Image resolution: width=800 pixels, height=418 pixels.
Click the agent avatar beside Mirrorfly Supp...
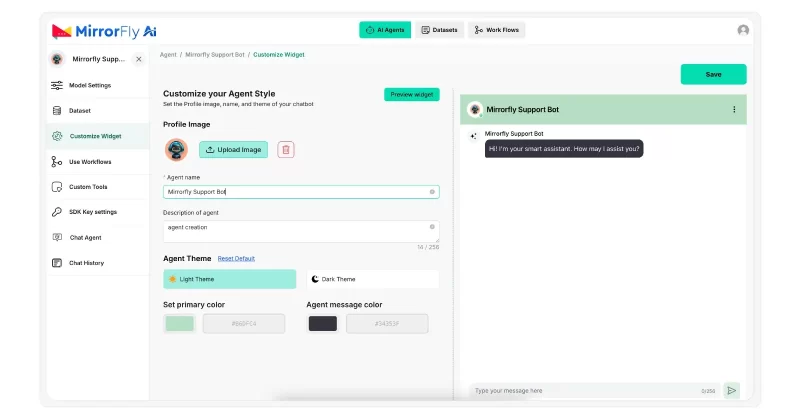tap(57, 59)
